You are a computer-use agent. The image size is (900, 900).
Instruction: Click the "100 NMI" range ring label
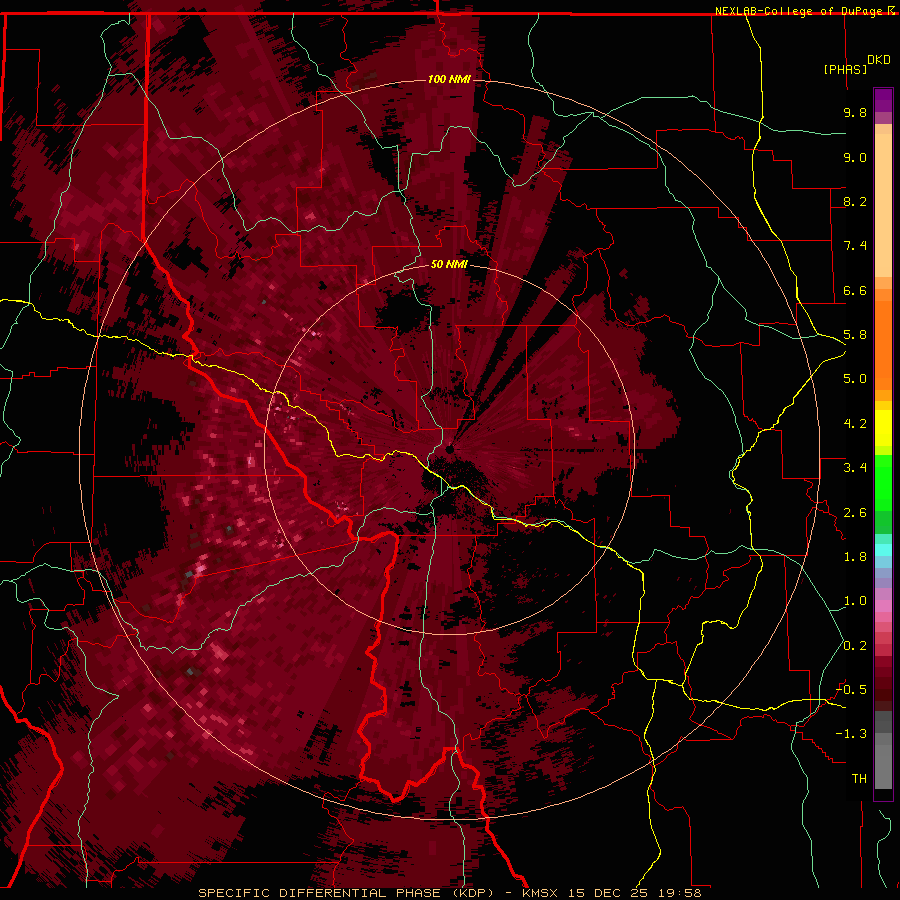tap(449, 79)
